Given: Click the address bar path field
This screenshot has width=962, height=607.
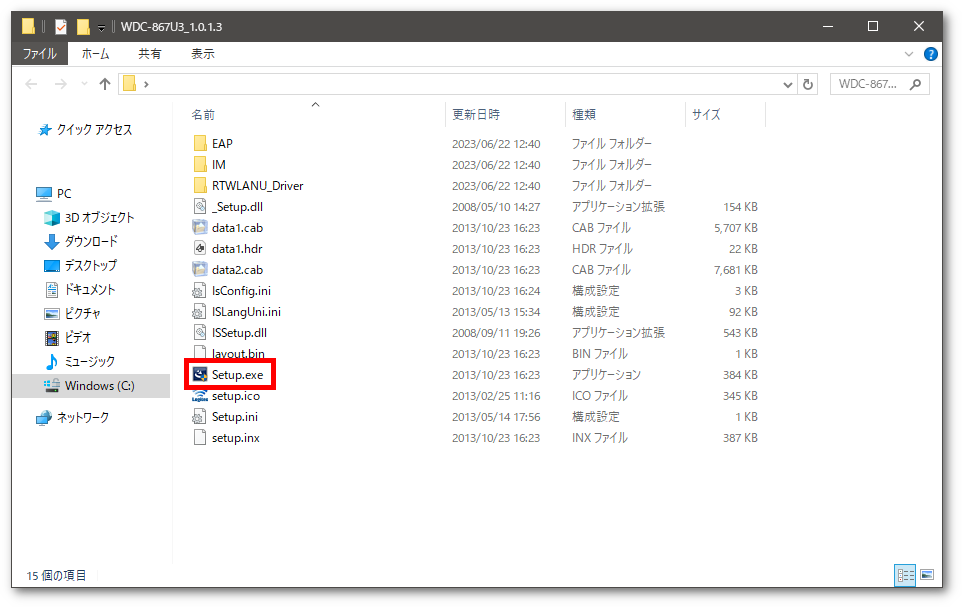Looking at the screenshot, I should (457, 84).
